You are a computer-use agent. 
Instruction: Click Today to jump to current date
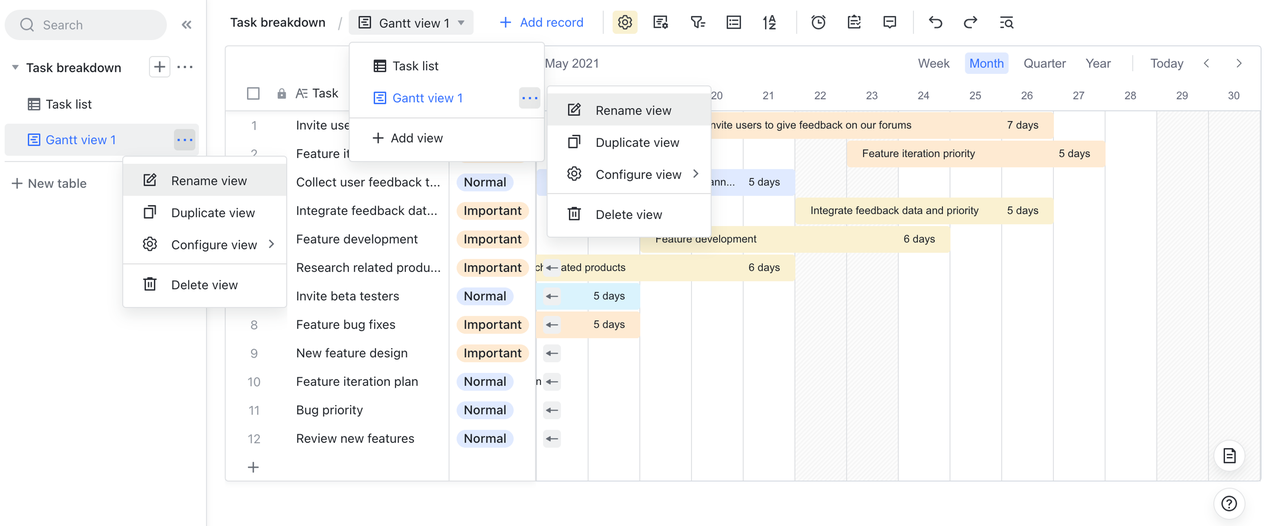click(1166, 63)
